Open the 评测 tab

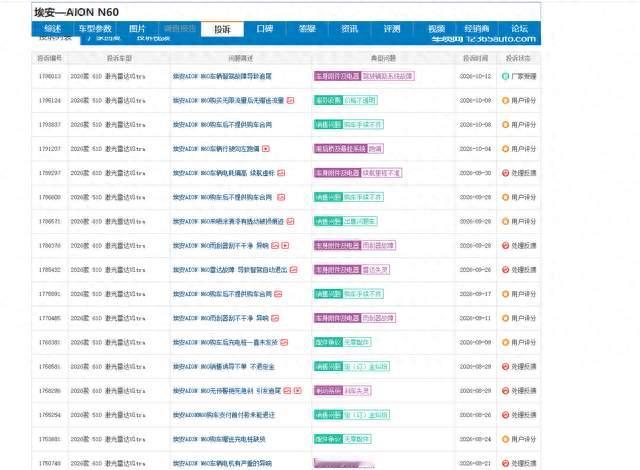[392, 29]
